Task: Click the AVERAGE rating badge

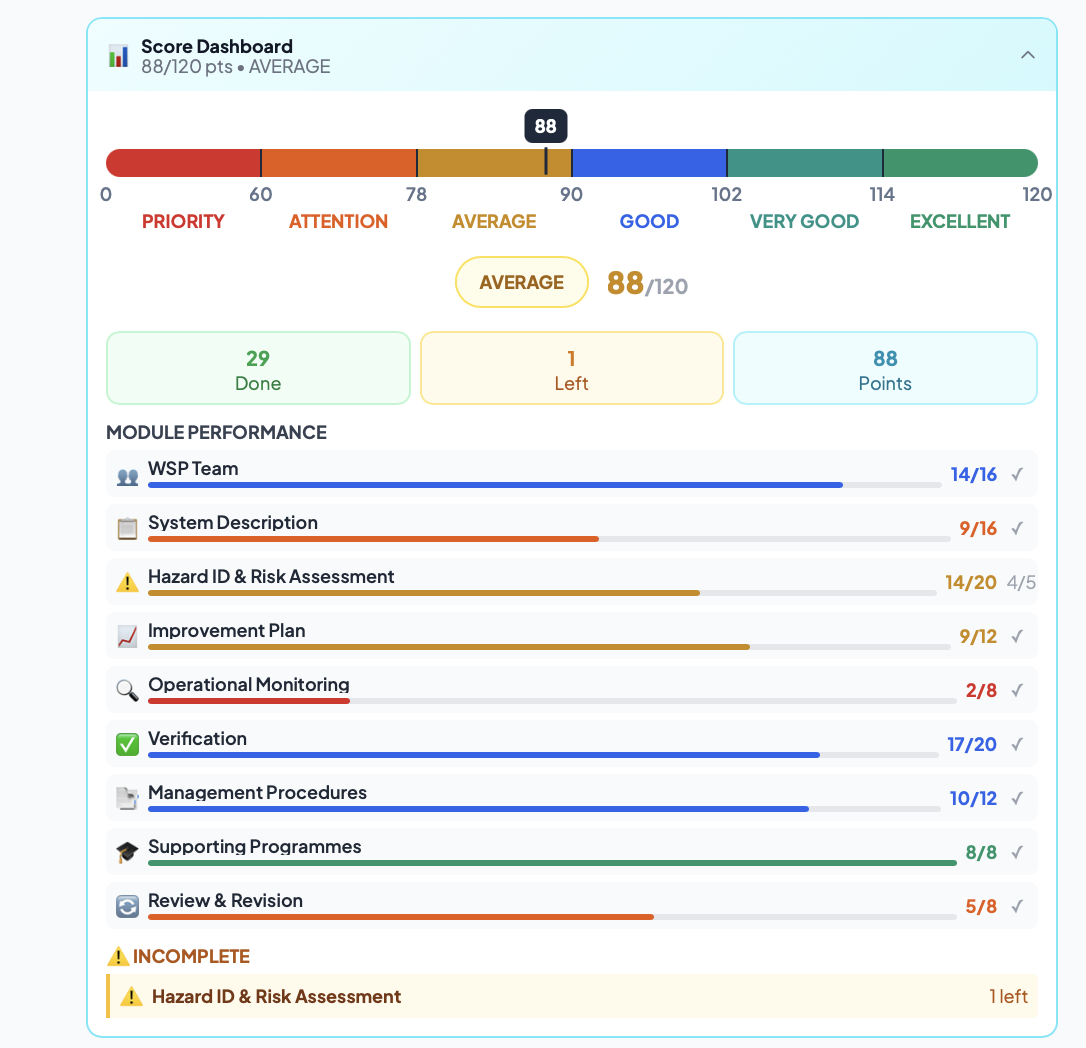Action: click(x=522, y=283)
